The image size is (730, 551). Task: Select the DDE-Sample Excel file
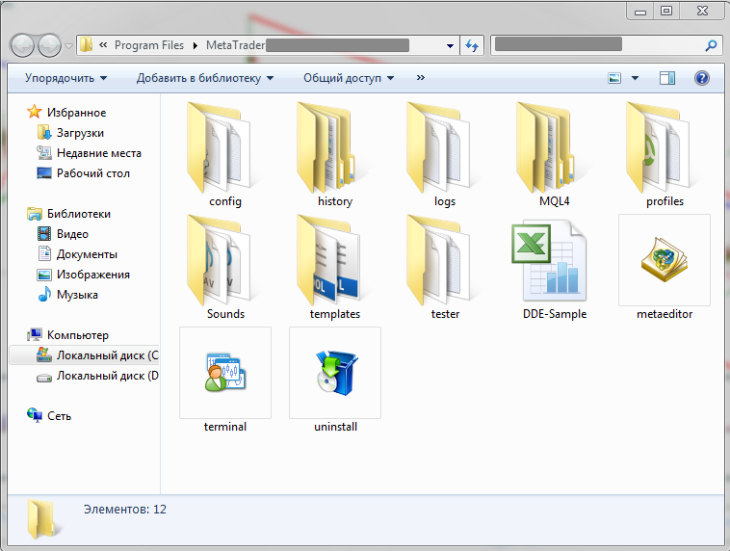554,266
